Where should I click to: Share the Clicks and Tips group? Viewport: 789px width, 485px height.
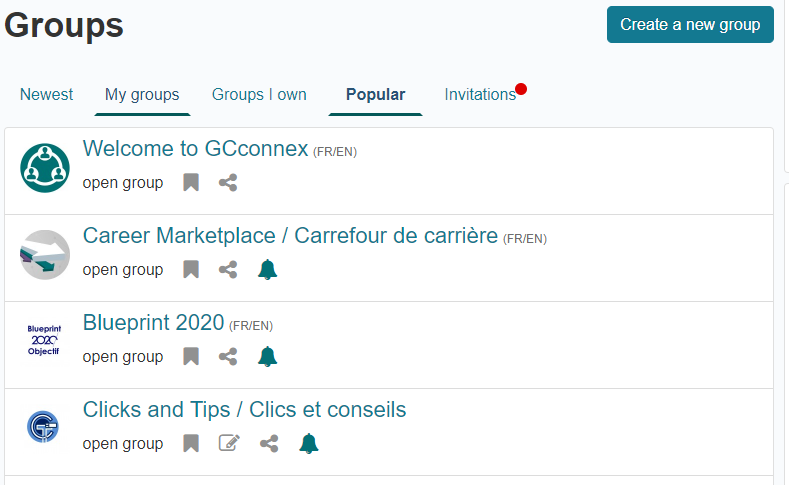pos(269,443)
